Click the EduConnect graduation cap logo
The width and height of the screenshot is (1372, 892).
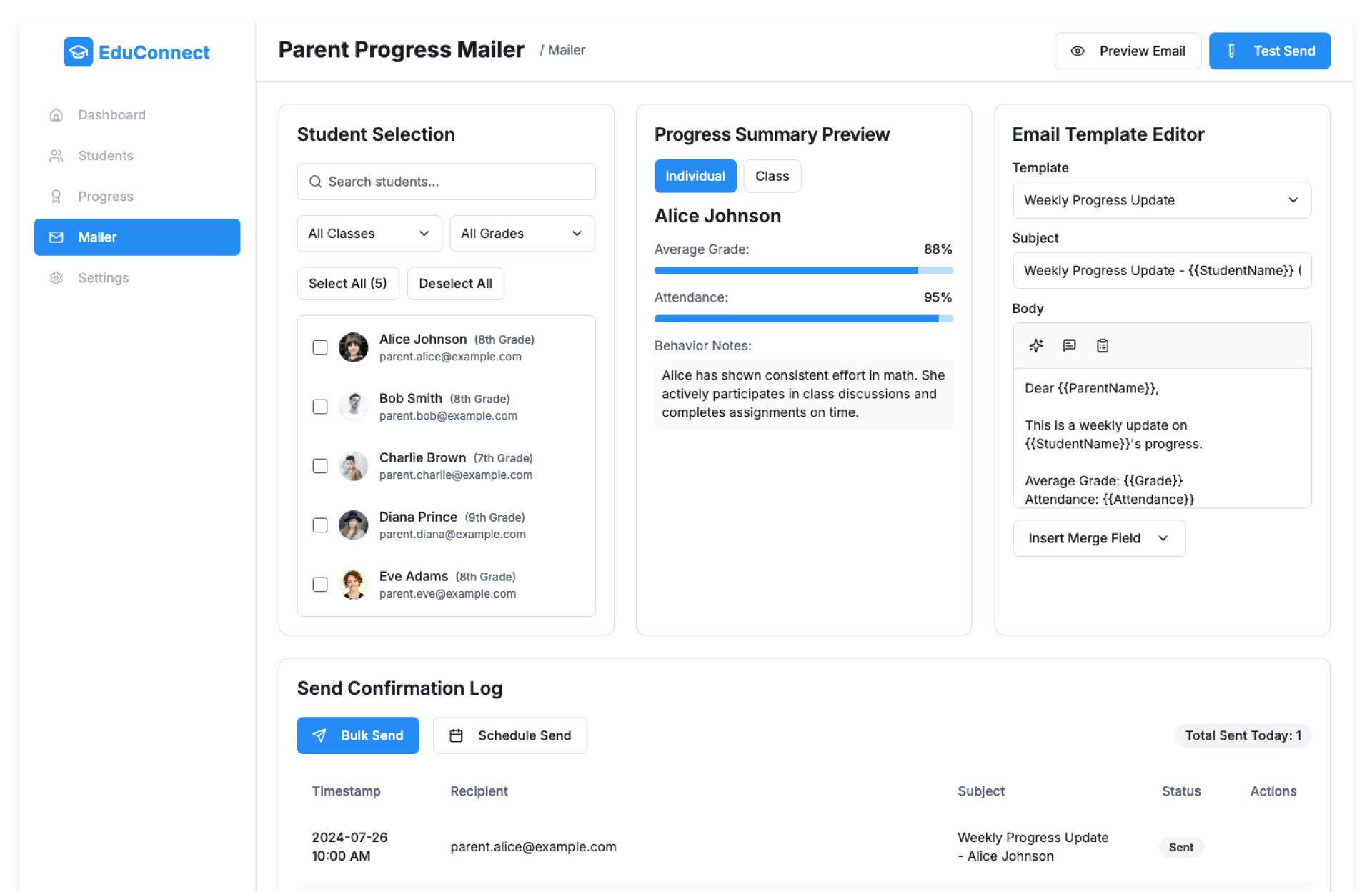pos(78,52)
